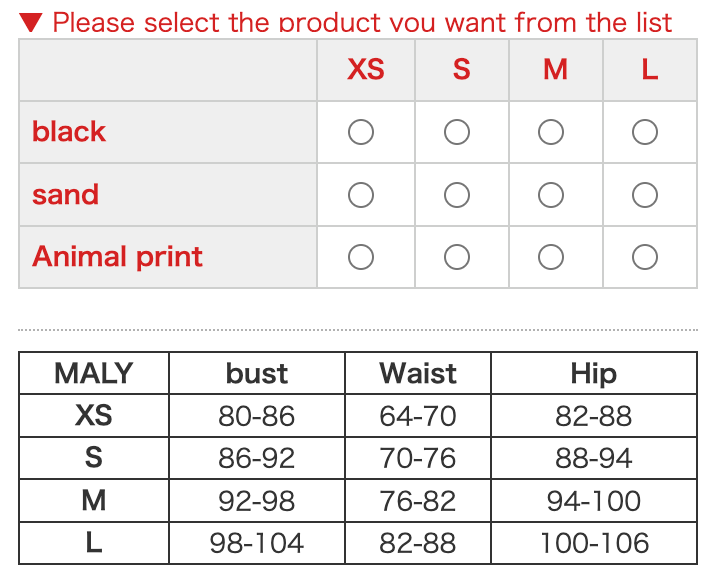Pick Animal print in size L
708x576 pixels.
coord(645,257)
